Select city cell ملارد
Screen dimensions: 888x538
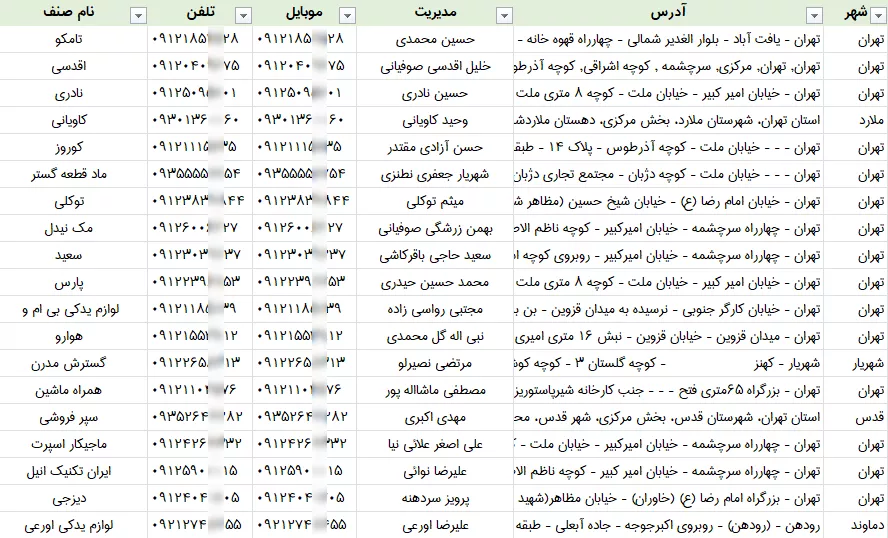click(x=856, y=120)
